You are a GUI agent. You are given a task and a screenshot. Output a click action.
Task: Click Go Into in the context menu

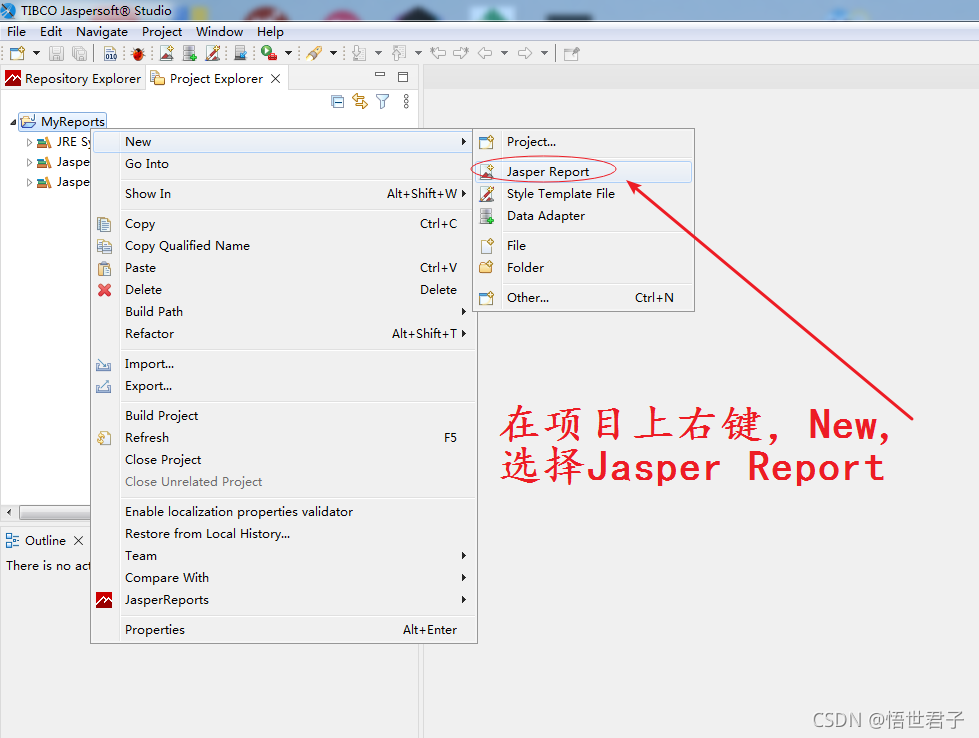coord(284,164)
